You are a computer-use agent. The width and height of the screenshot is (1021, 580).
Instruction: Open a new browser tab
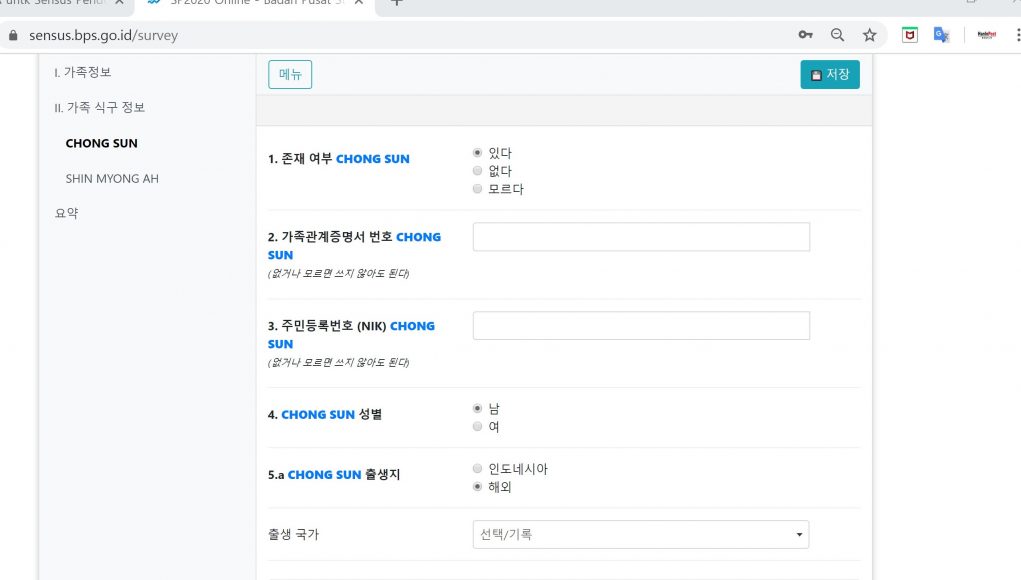(397, 3)
